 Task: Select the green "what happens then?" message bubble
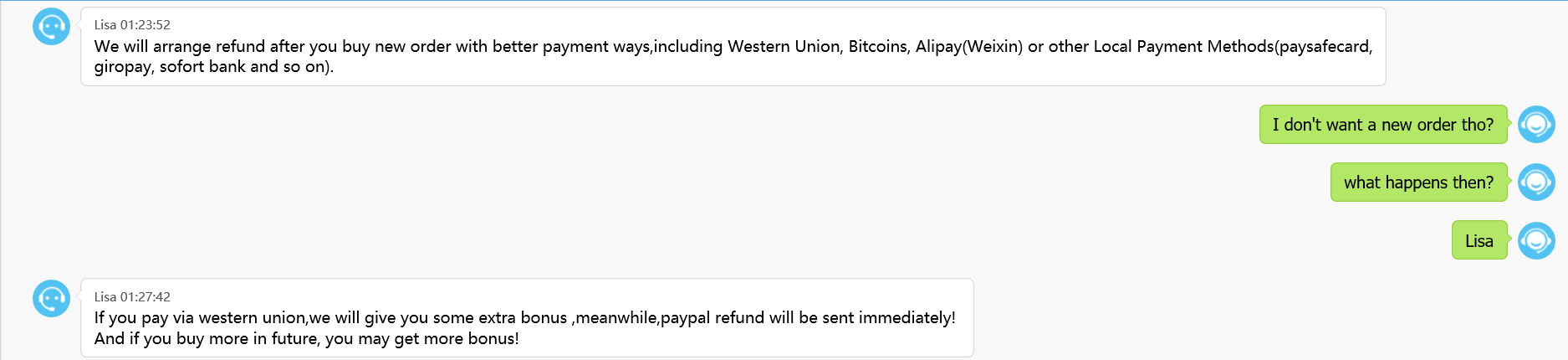tap(1418, 183)
